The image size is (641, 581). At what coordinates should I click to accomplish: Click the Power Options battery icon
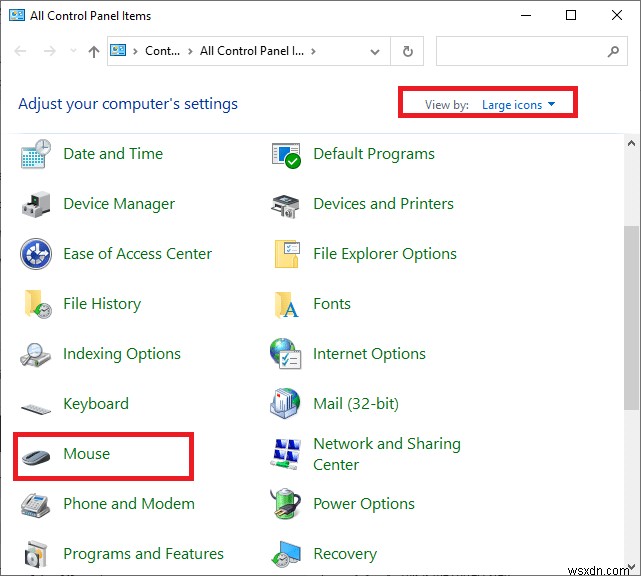coord(285,504)
